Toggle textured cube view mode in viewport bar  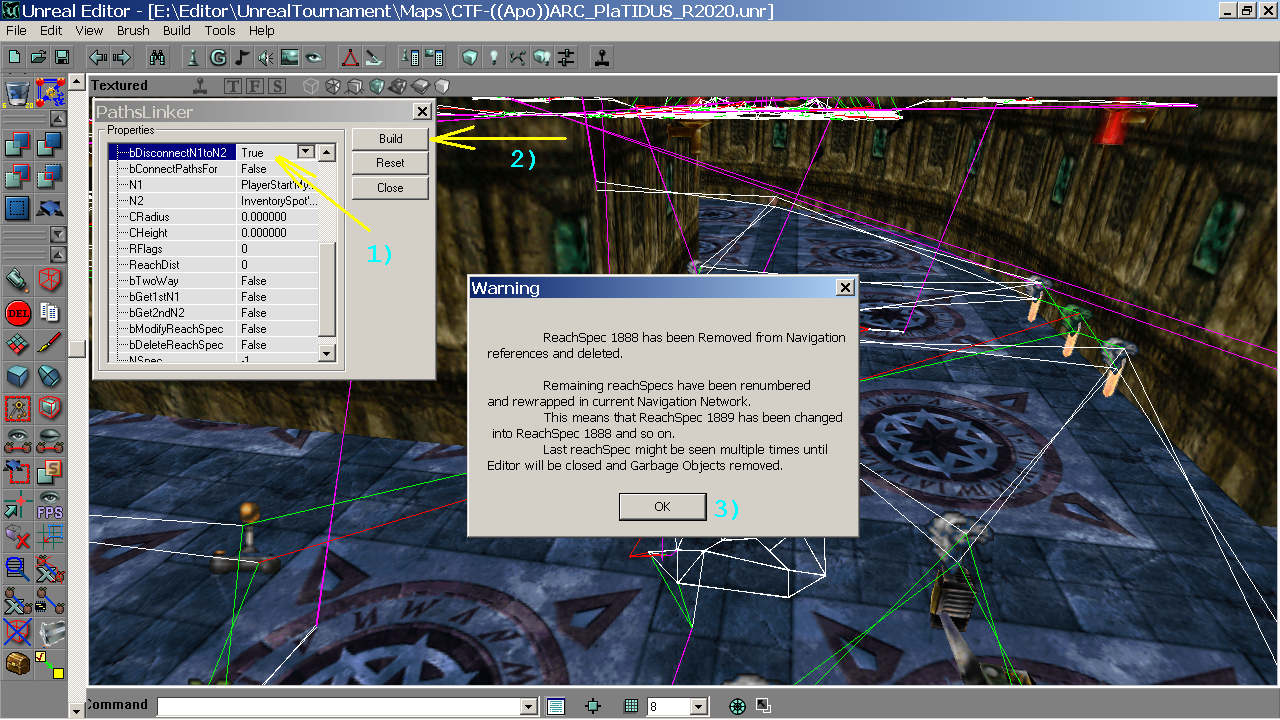click(x=376, y=86)
